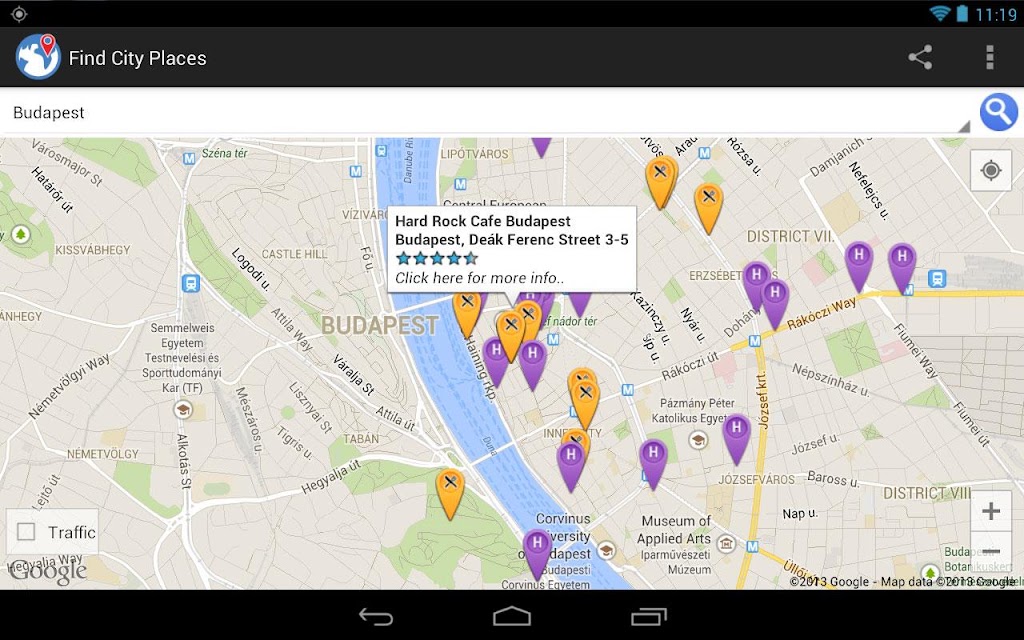1024x640 pixels.
Task: Select hotel marker beside Corvinus University label
Action: click(537, 554)
